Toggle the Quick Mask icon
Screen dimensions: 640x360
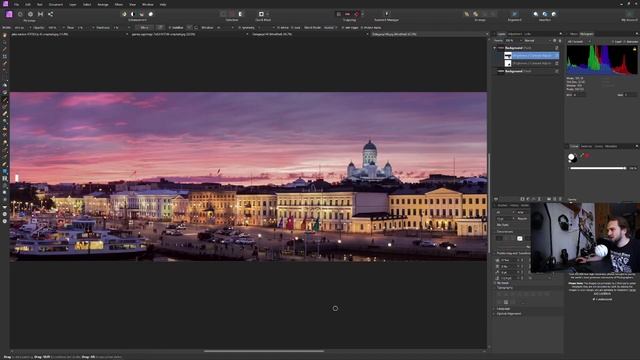(261, 14)
